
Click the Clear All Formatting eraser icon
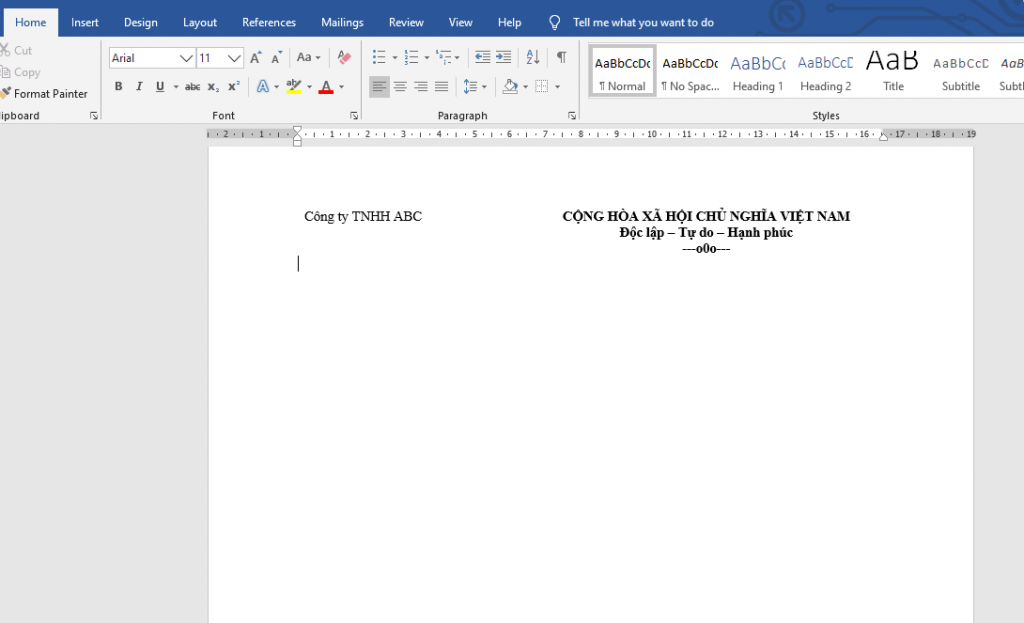coord(344,58)
